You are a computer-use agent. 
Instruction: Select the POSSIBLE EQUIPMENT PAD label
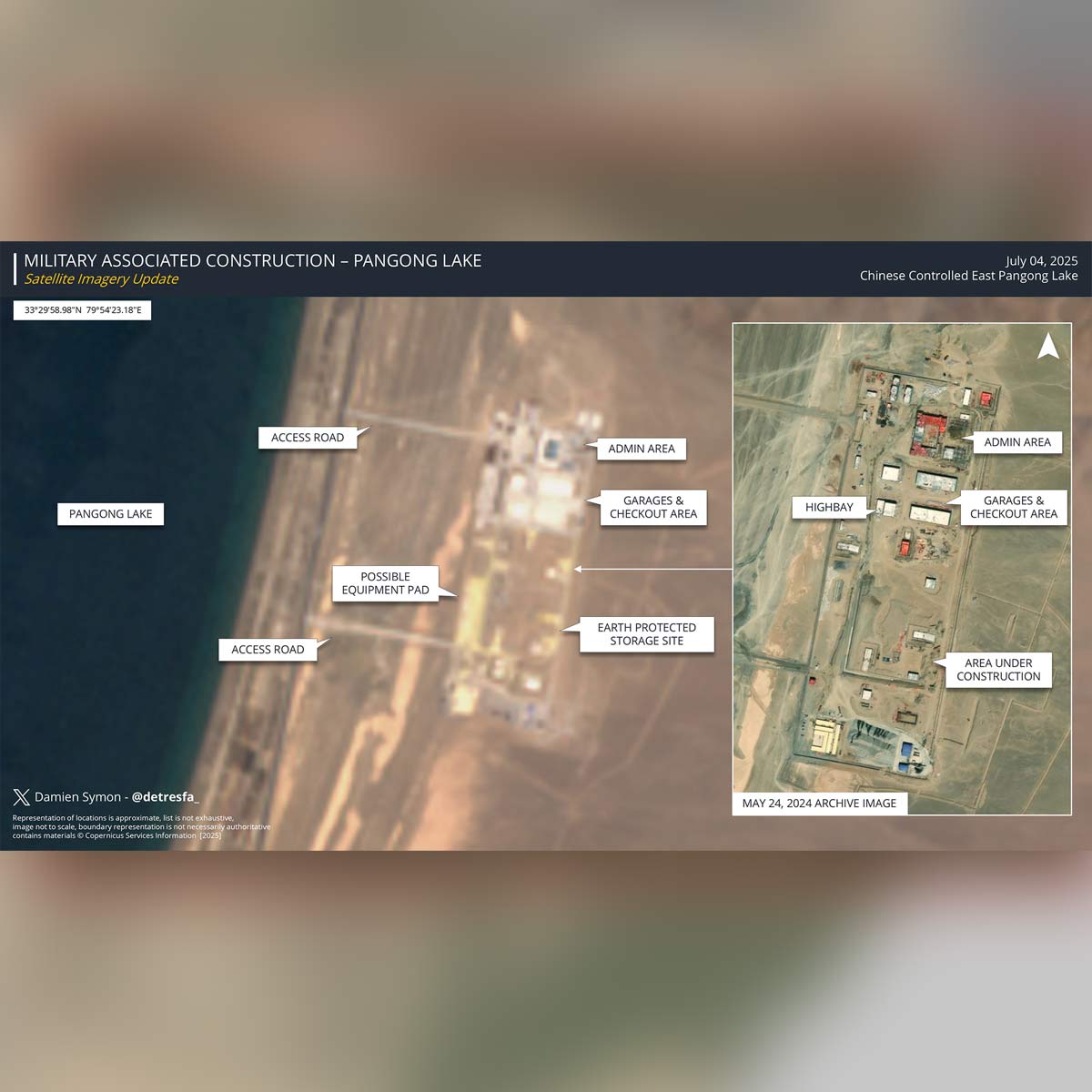point(385,583)
